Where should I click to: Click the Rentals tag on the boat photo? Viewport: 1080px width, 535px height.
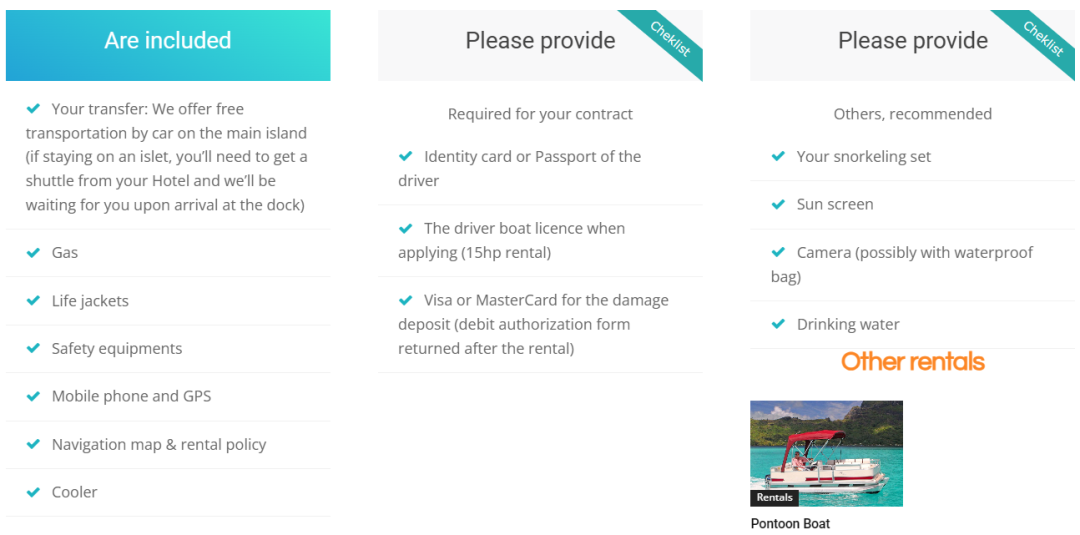coord(774,498)
